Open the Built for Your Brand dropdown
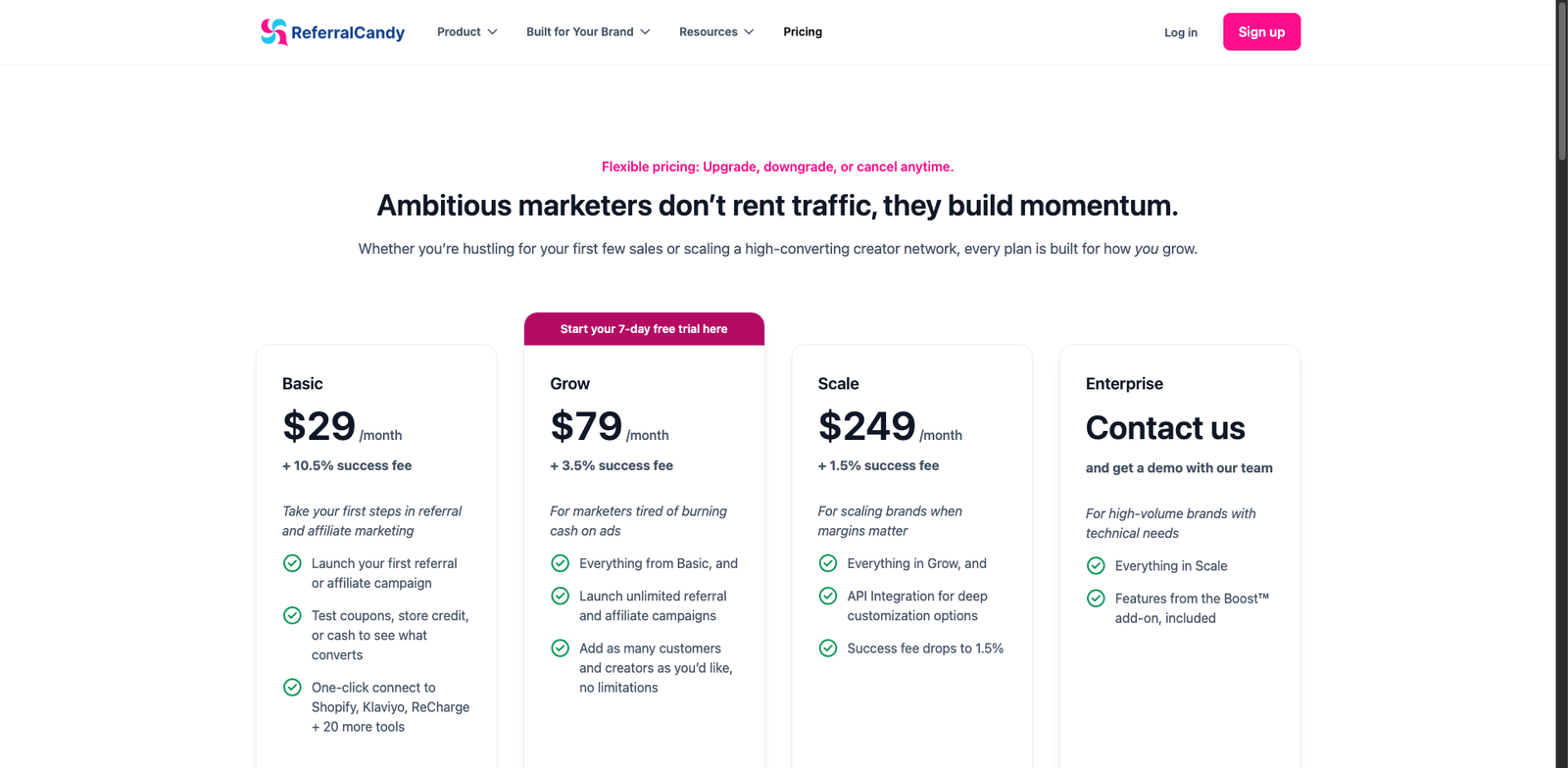1568x768 pixels. coord(588,32)
